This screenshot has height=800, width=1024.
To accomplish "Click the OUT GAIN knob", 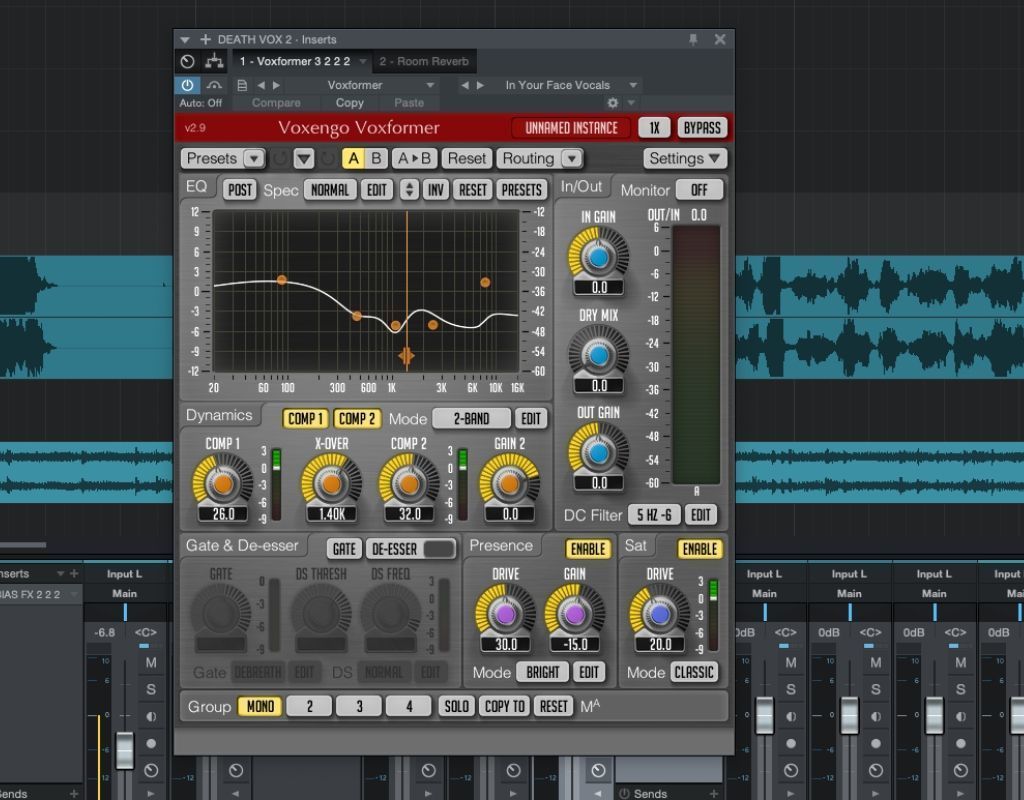I will pos(598,453).
